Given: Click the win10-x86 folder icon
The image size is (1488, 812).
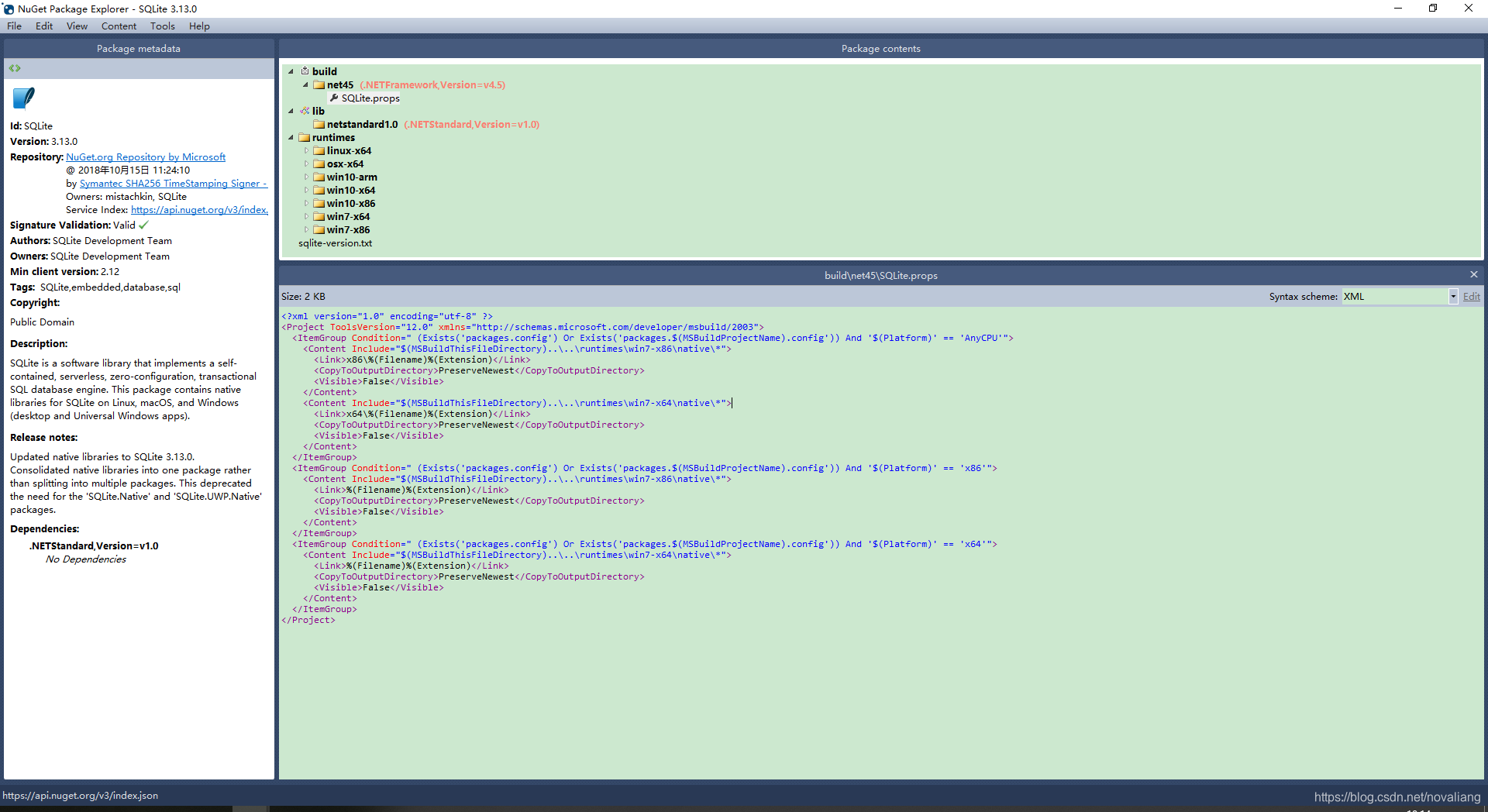Looking at the screenshot, I should 319,203.
